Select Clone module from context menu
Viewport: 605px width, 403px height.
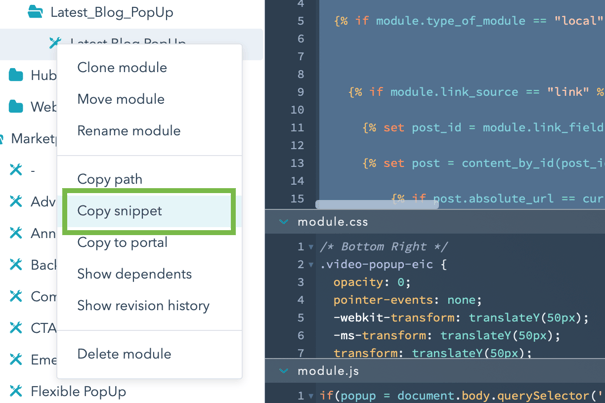click(x=122, y=68)
